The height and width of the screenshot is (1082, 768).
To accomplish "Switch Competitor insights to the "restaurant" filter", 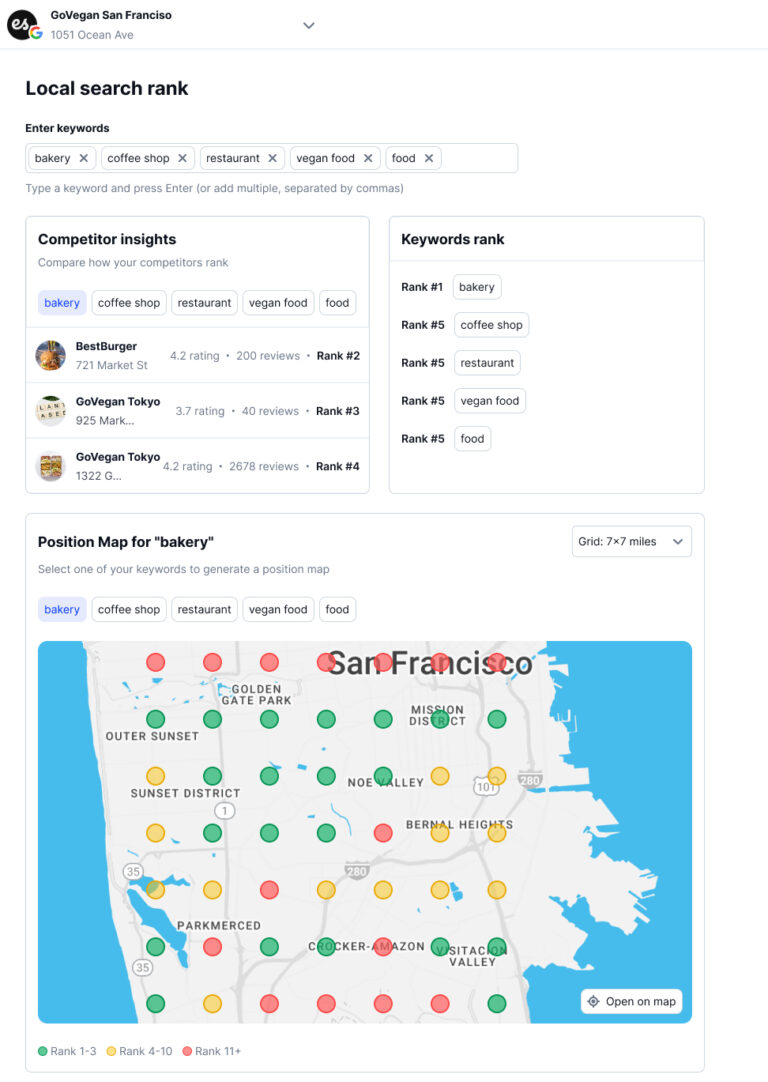I will [204, 302].
